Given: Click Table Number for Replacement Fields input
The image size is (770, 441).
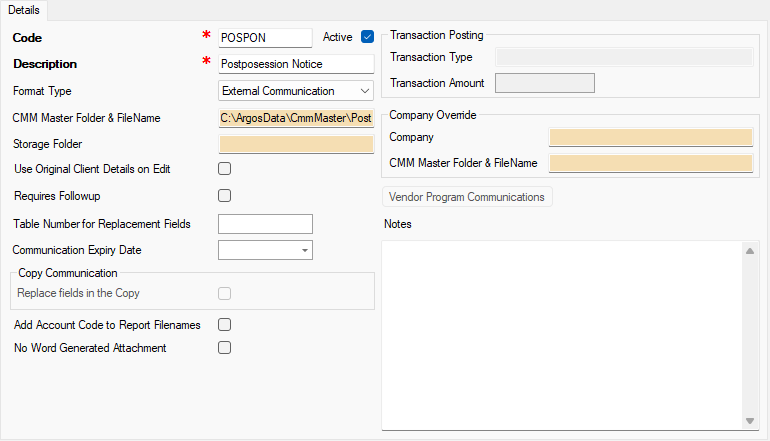Looking at the screenshot, I should click(x=265, y=224).
